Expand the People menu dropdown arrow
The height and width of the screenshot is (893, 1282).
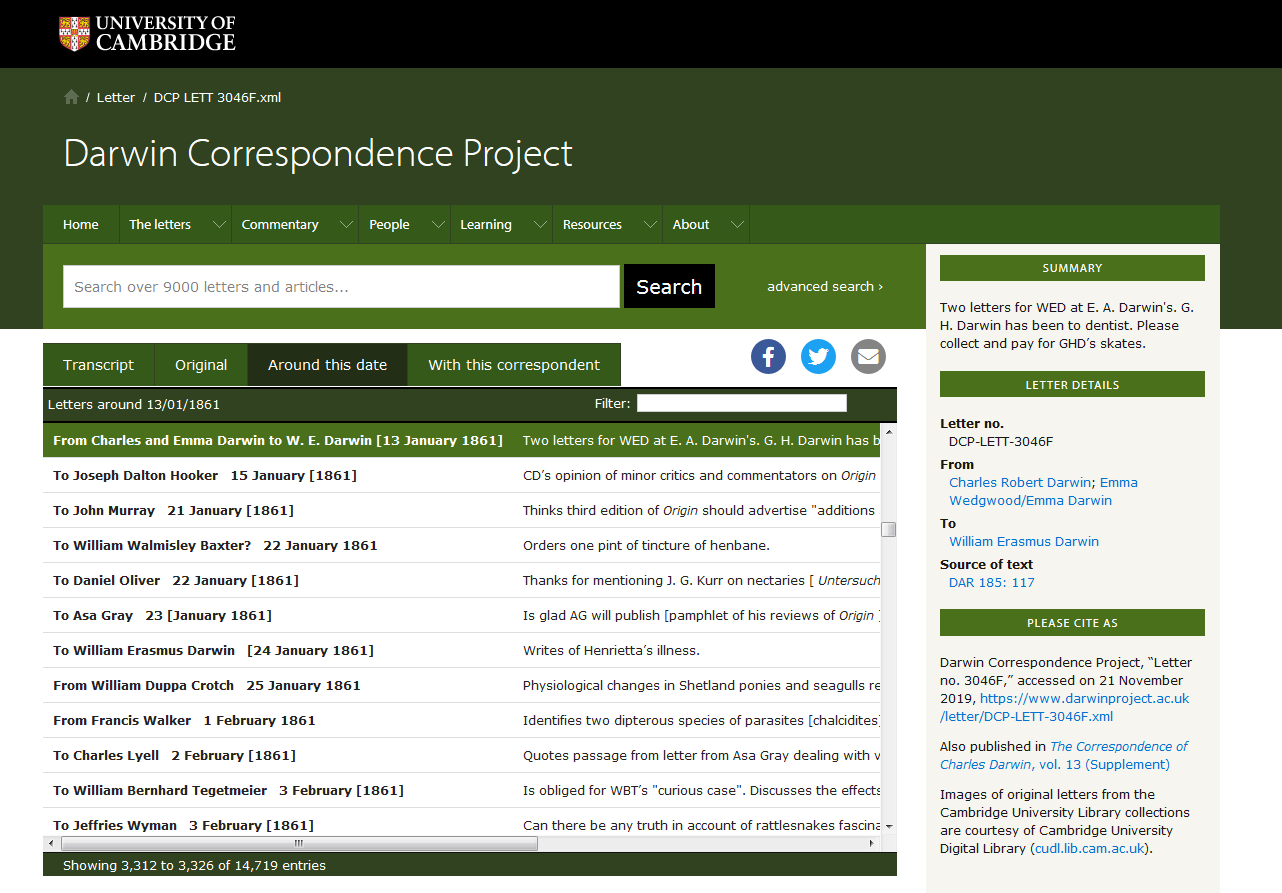437,225
